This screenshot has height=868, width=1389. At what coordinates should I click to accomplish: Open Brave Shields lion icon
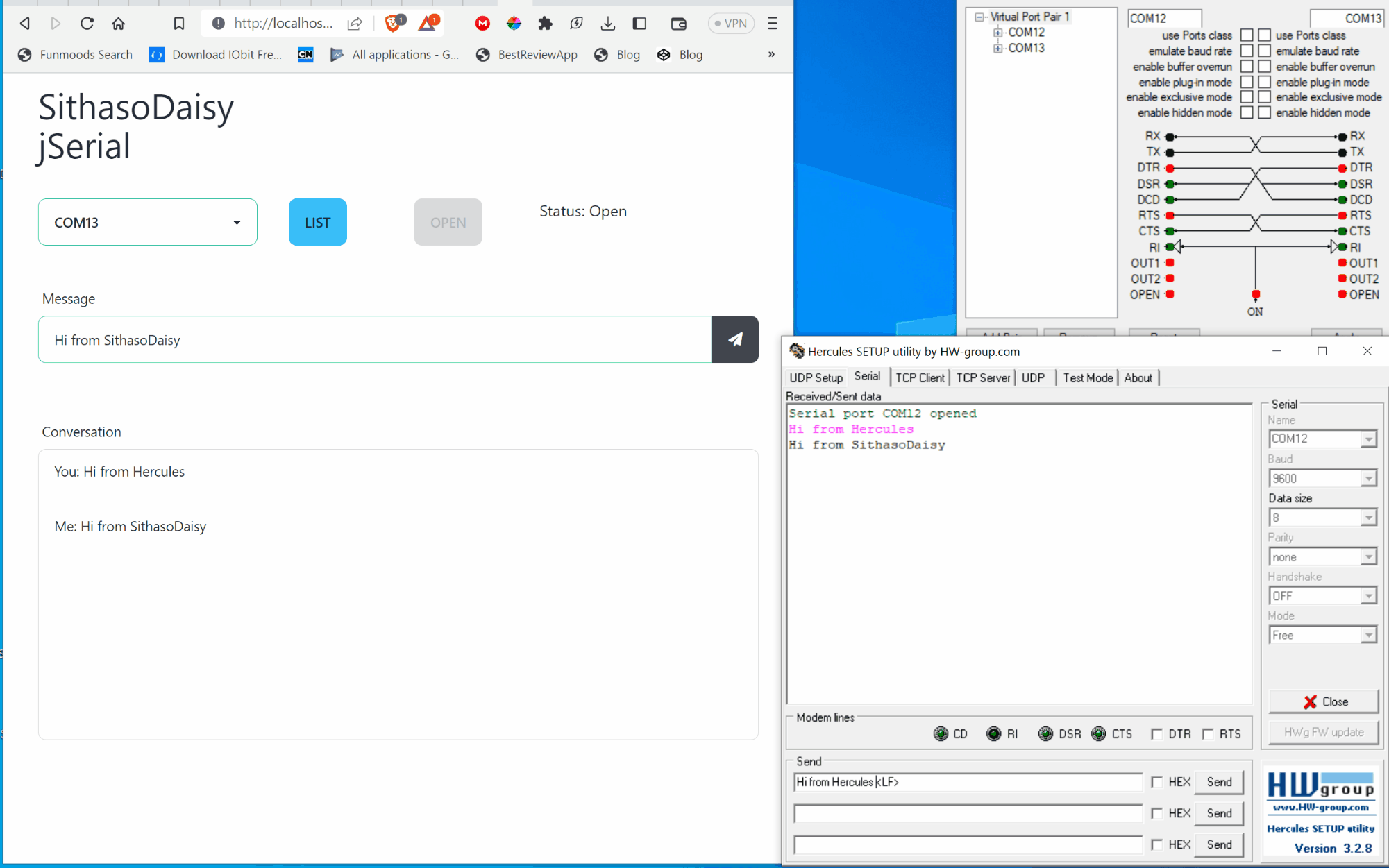pyautogui.click(x=393, y=24)
